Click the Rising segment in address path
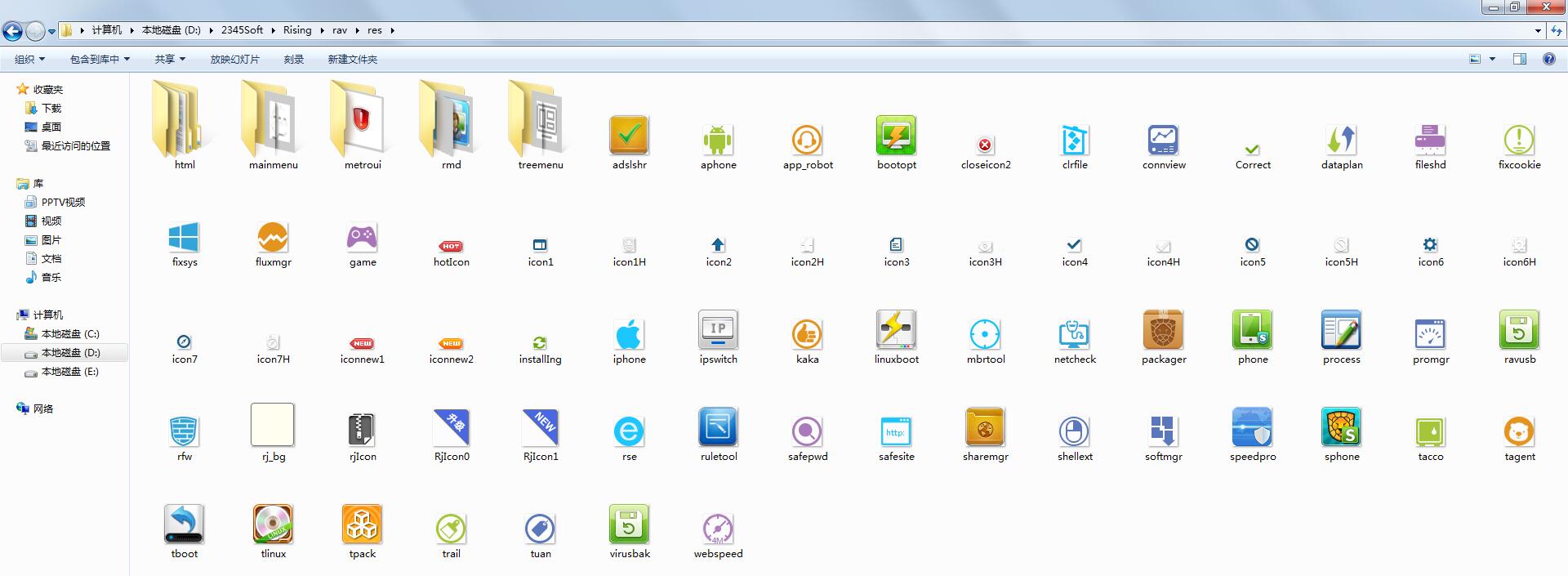1568x576 pixels. coord(297,30)
